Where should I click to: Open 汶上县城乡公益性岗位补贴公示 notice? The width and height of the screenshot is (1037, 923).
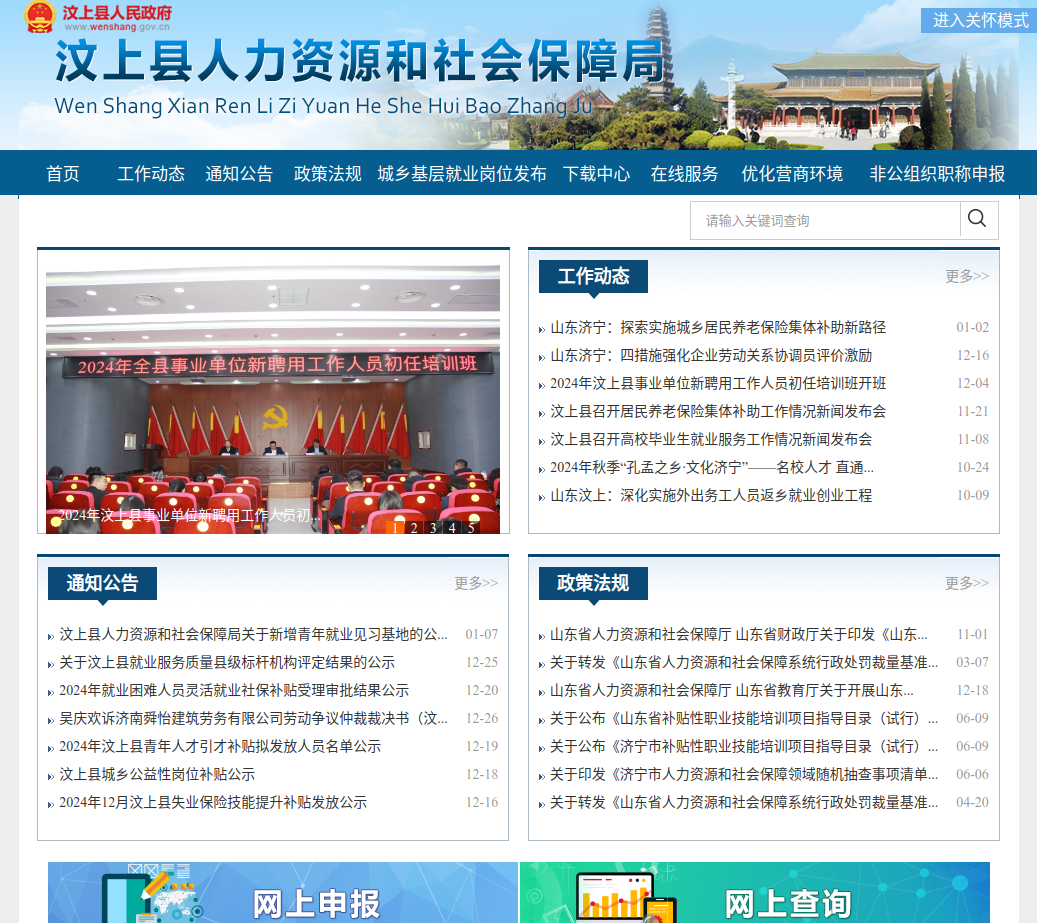[x=157, y=774]
